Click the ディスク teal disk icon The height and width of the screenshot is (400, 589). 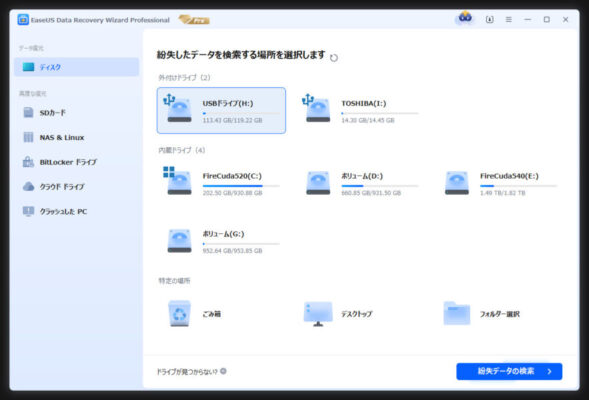29,67
